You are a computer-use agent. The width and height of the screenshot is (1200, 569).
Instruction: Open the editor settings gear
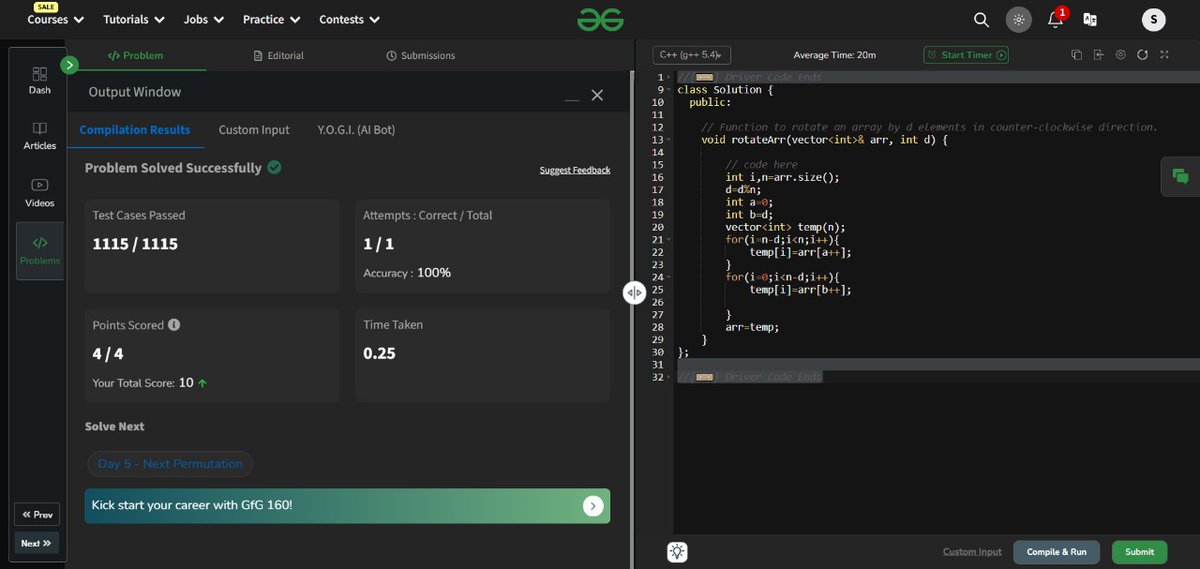(1120, 55)
